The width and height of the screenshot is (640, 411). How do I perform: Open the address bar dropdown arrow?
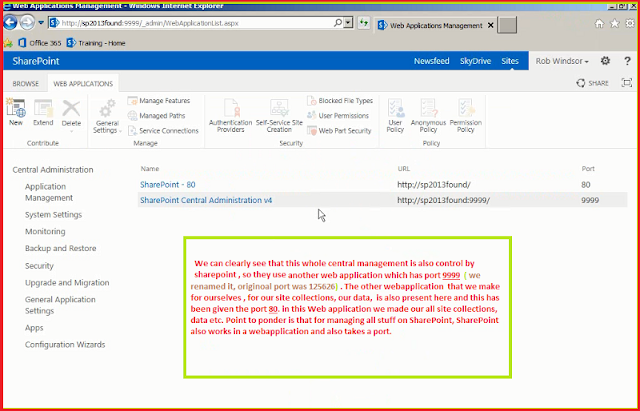pyautogui.click(x=348, y=23)
